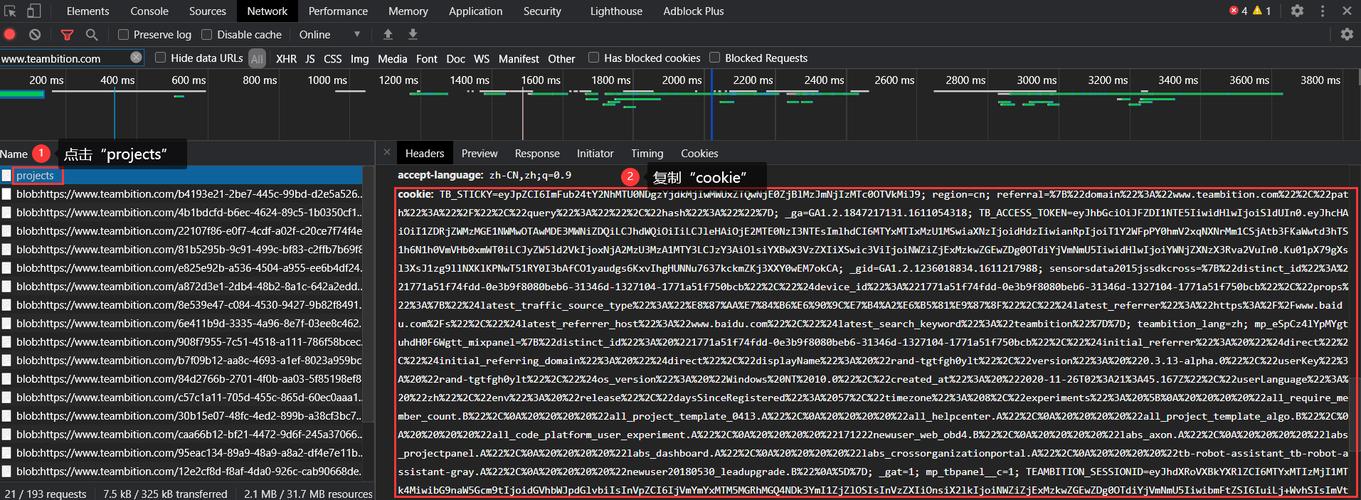Open DevTools settings gear in tab bar
The height and width of the screenshot is (500, 1361).
[1297, 11]
